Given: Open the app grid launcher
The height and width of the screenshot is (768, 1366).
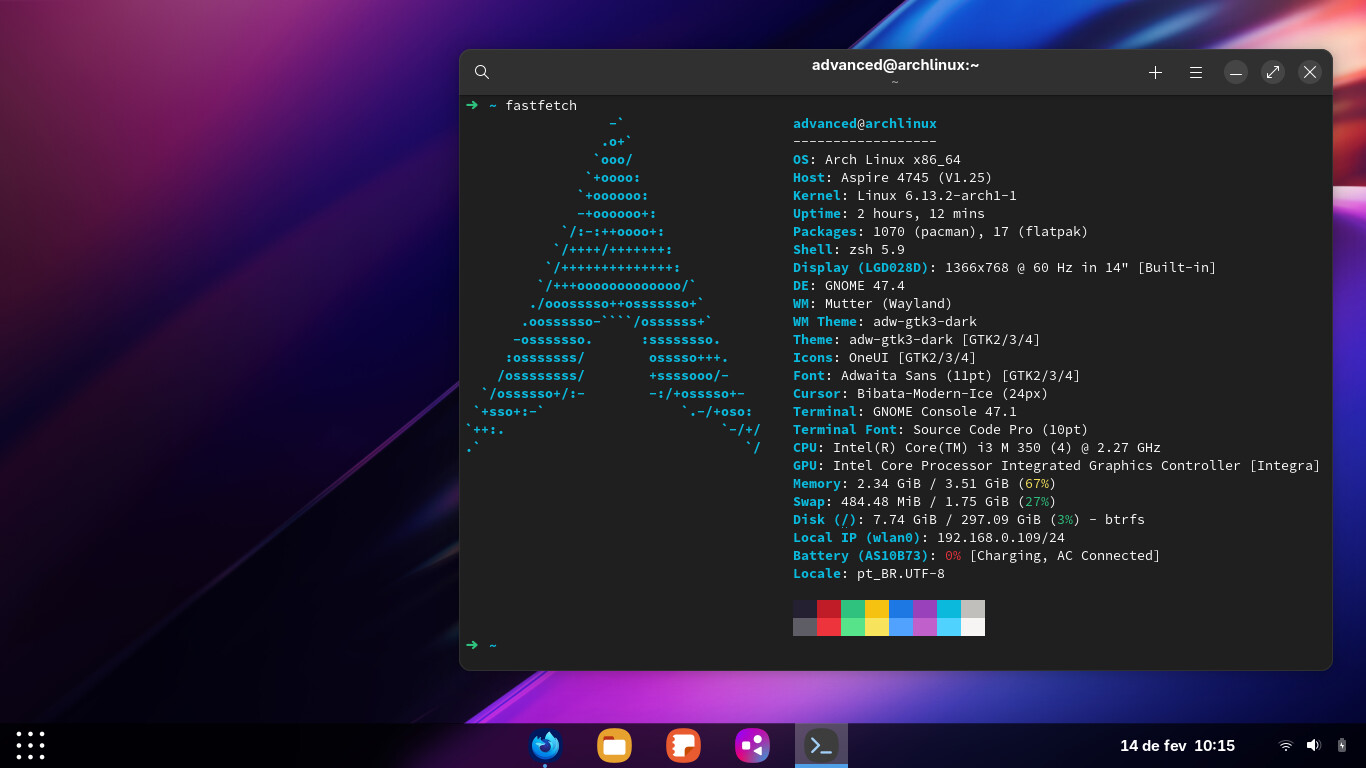Looking at the screenshot, I should pyautogui.click(x=31, y=745).
